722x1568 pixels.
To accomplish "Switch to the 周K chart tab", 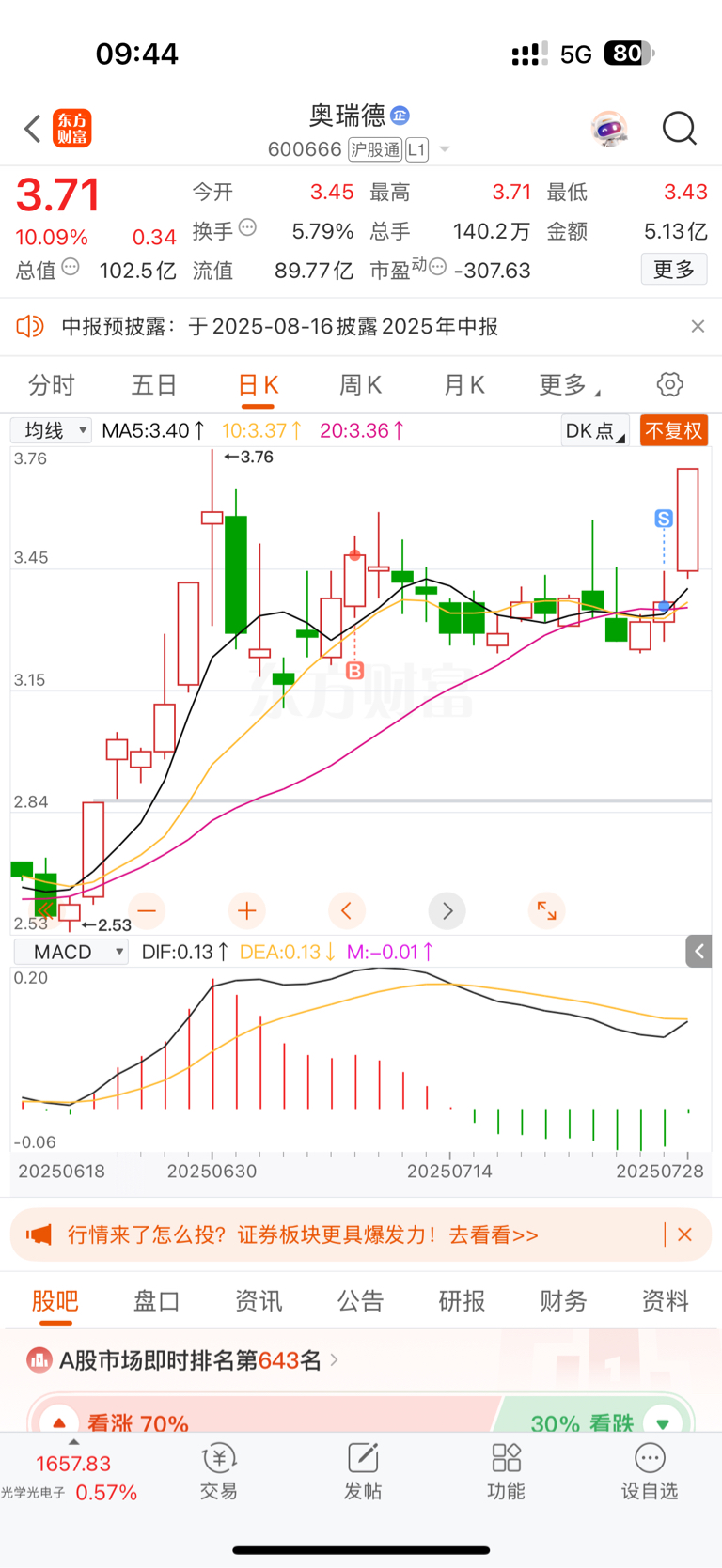I will 360,385.
